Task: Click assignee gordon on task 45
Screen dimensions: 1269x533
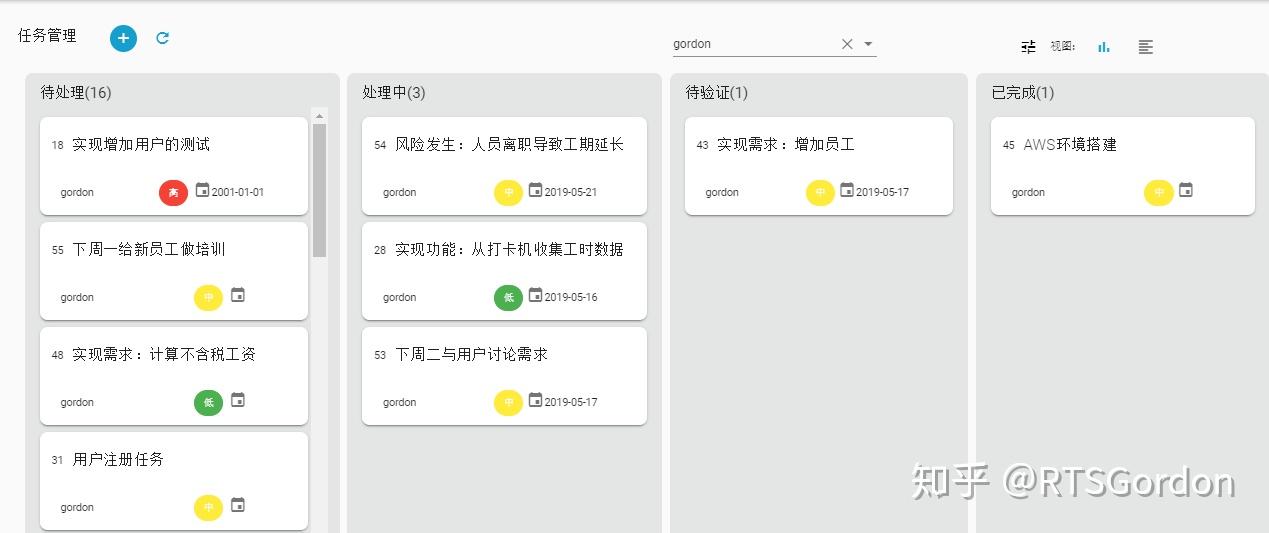Action: click(1028, 192)
